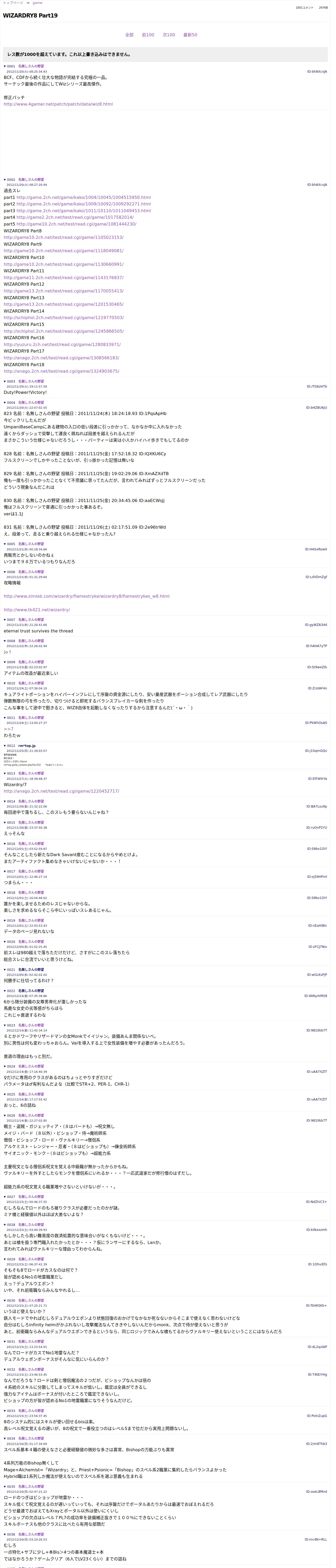The width and height of the screenshot is (336, 1568).
Task: Open the part1 past thread link
Action: pyautogui.click(x=83, y=197)
